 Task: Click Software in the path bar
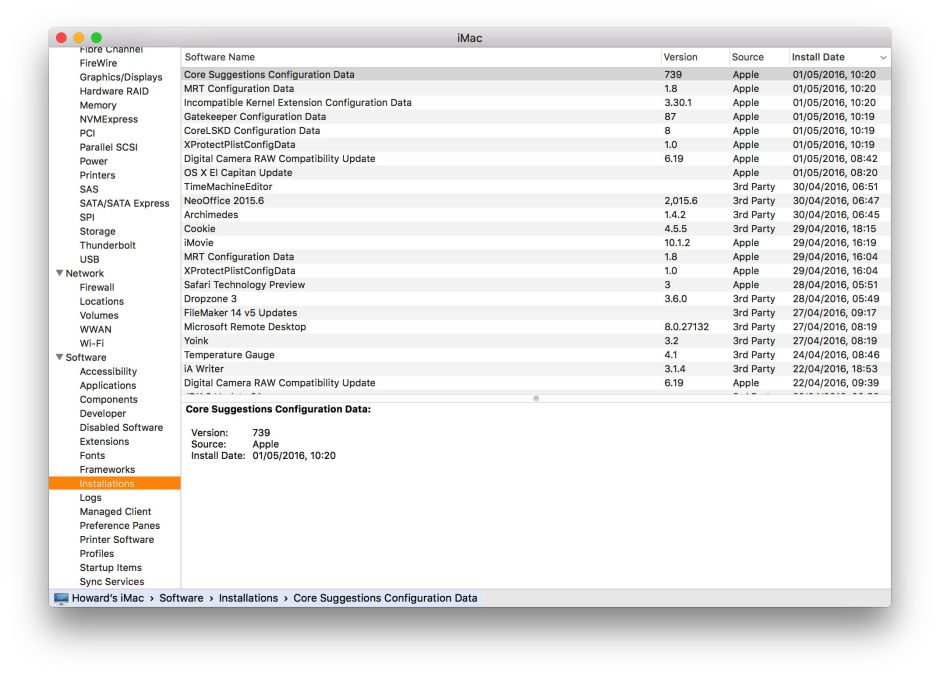(x=181, y=598)
